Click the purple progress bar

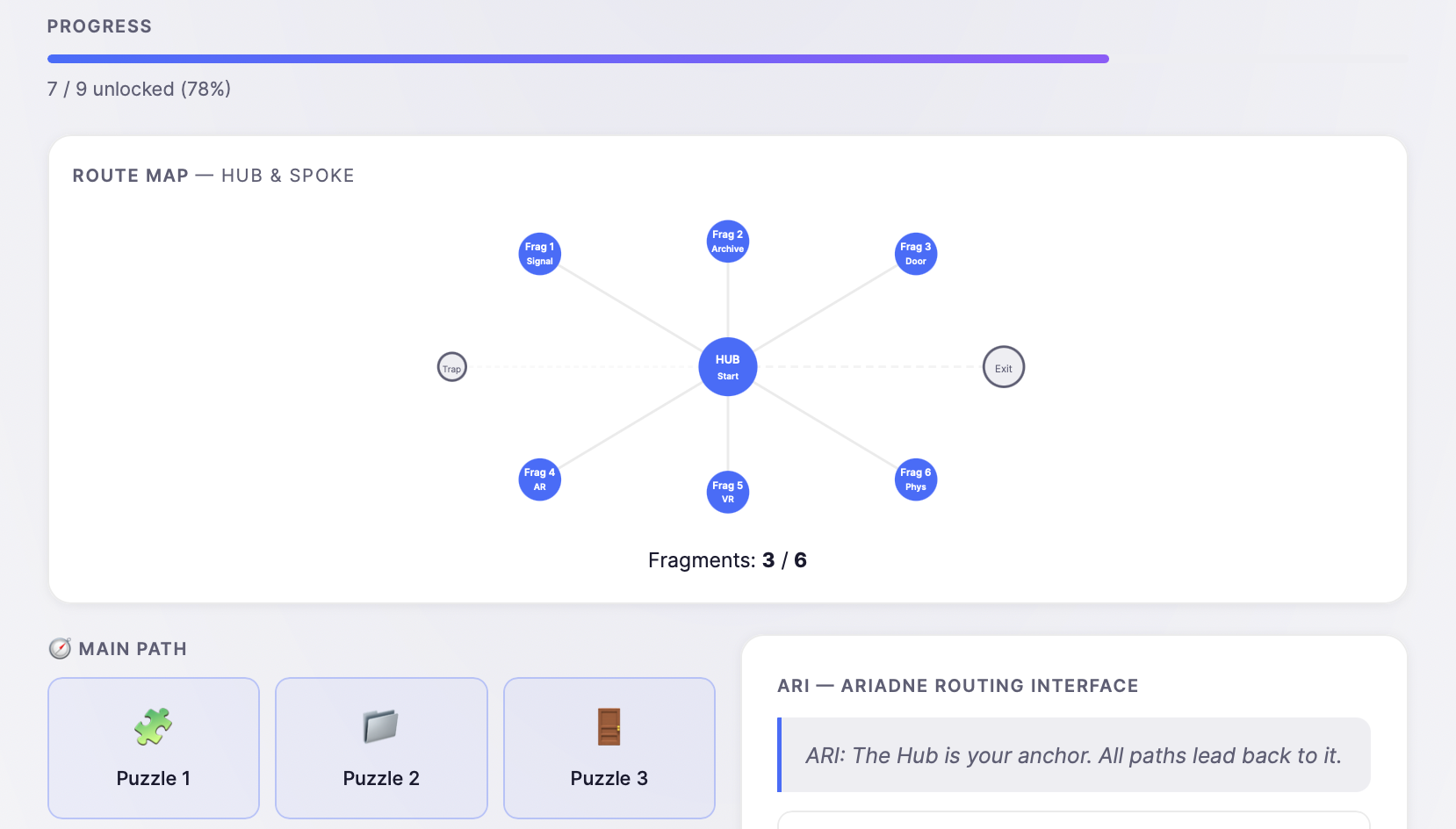[x=578, y=59]
